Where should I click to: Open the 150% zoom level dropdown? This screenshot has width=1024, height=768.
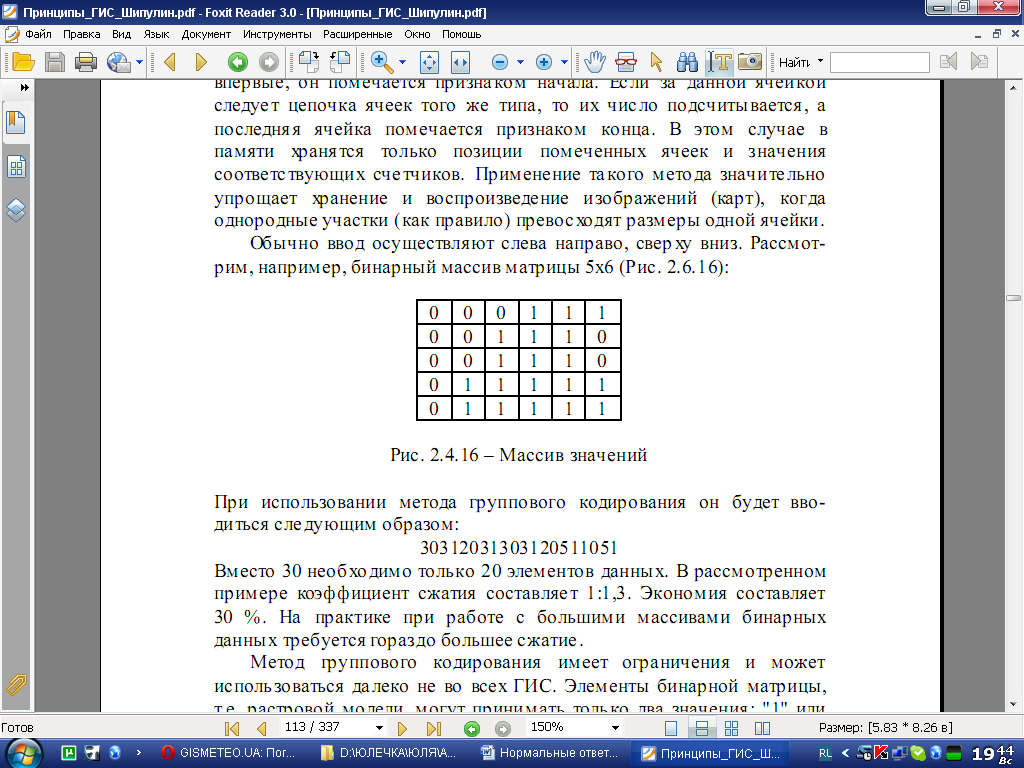(615, 728)
